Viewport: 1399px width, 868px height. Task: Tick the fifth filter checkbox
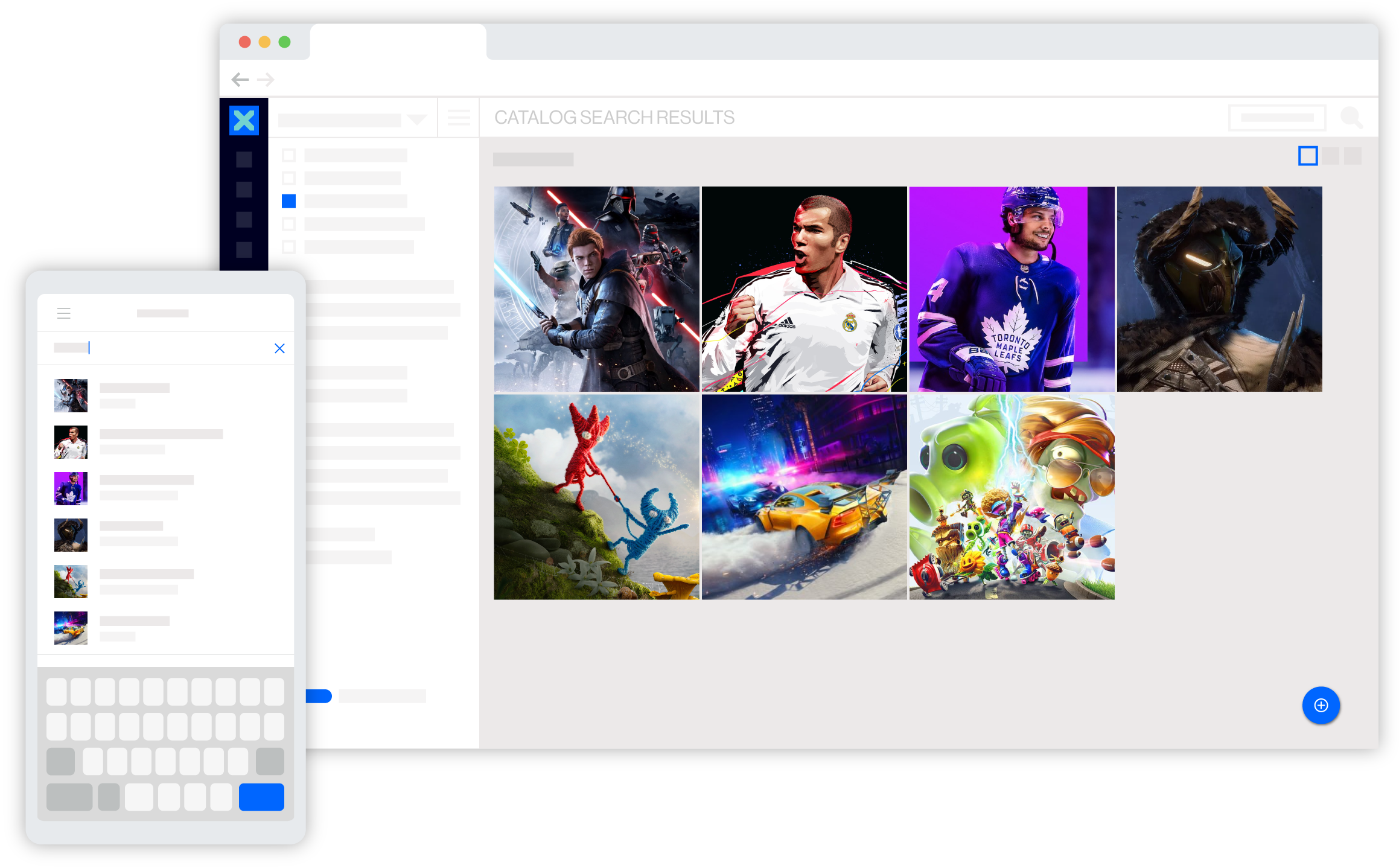pyautogui.click(x=289, y=247)
